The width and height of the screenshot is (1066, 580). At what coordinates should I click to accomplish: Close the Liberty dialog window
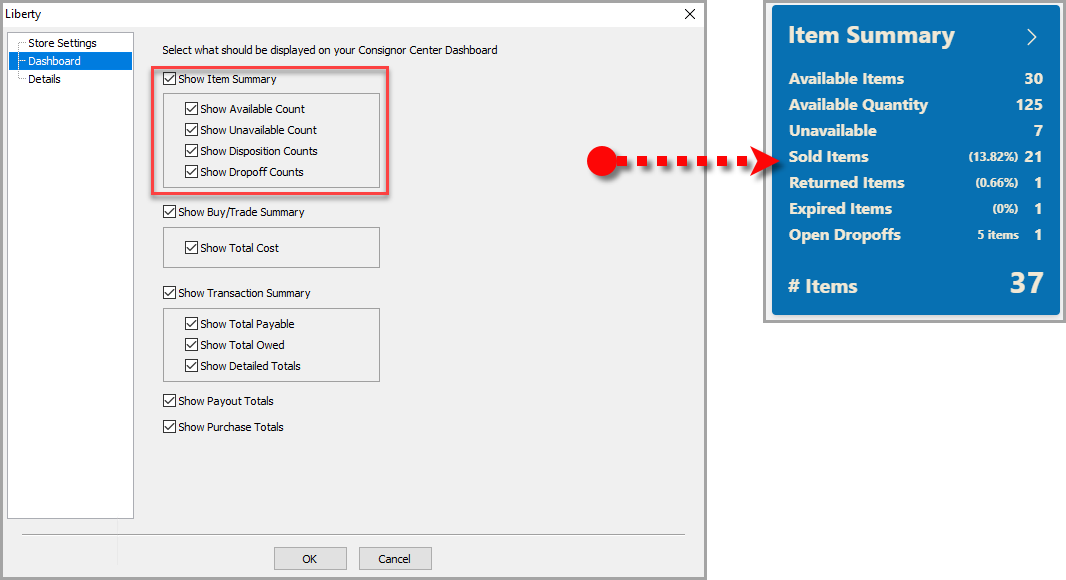click(689, 14)
